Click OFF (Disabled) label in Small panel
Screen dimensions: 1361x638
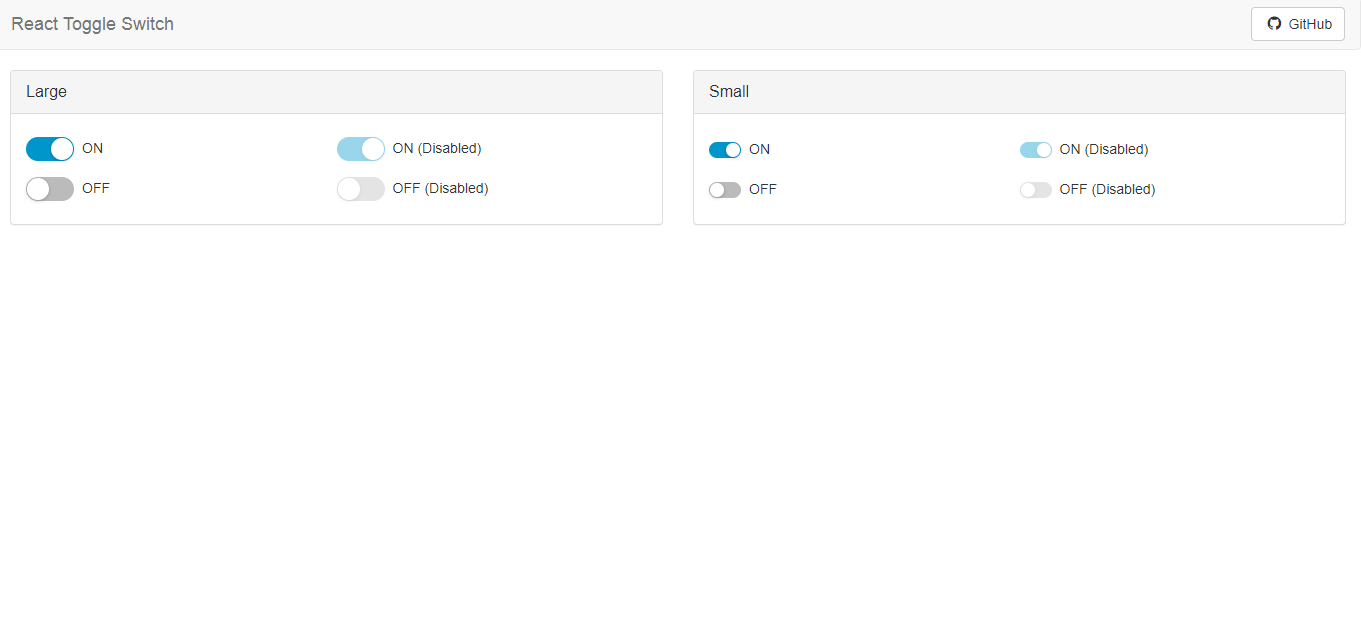point(1107,189)
